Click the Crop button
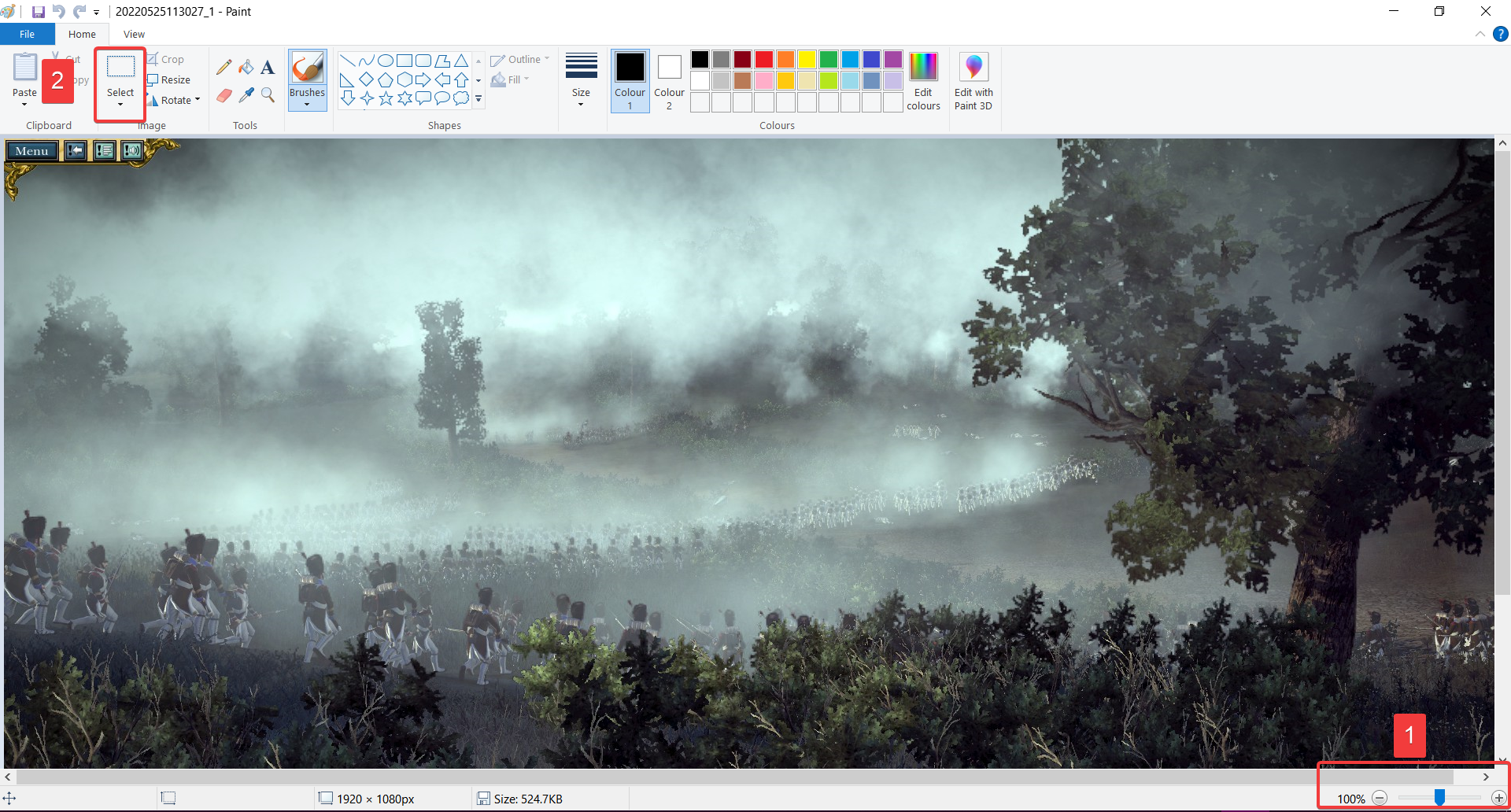The height and width of the screenshot is (812, 1511). 165,59
